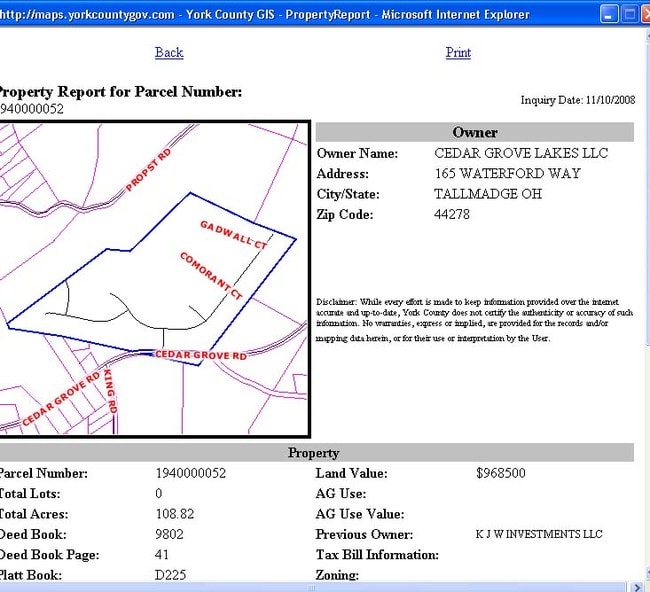Click the owner name CEDAR GROVE LAKES LLC

(x=521, y=154)
